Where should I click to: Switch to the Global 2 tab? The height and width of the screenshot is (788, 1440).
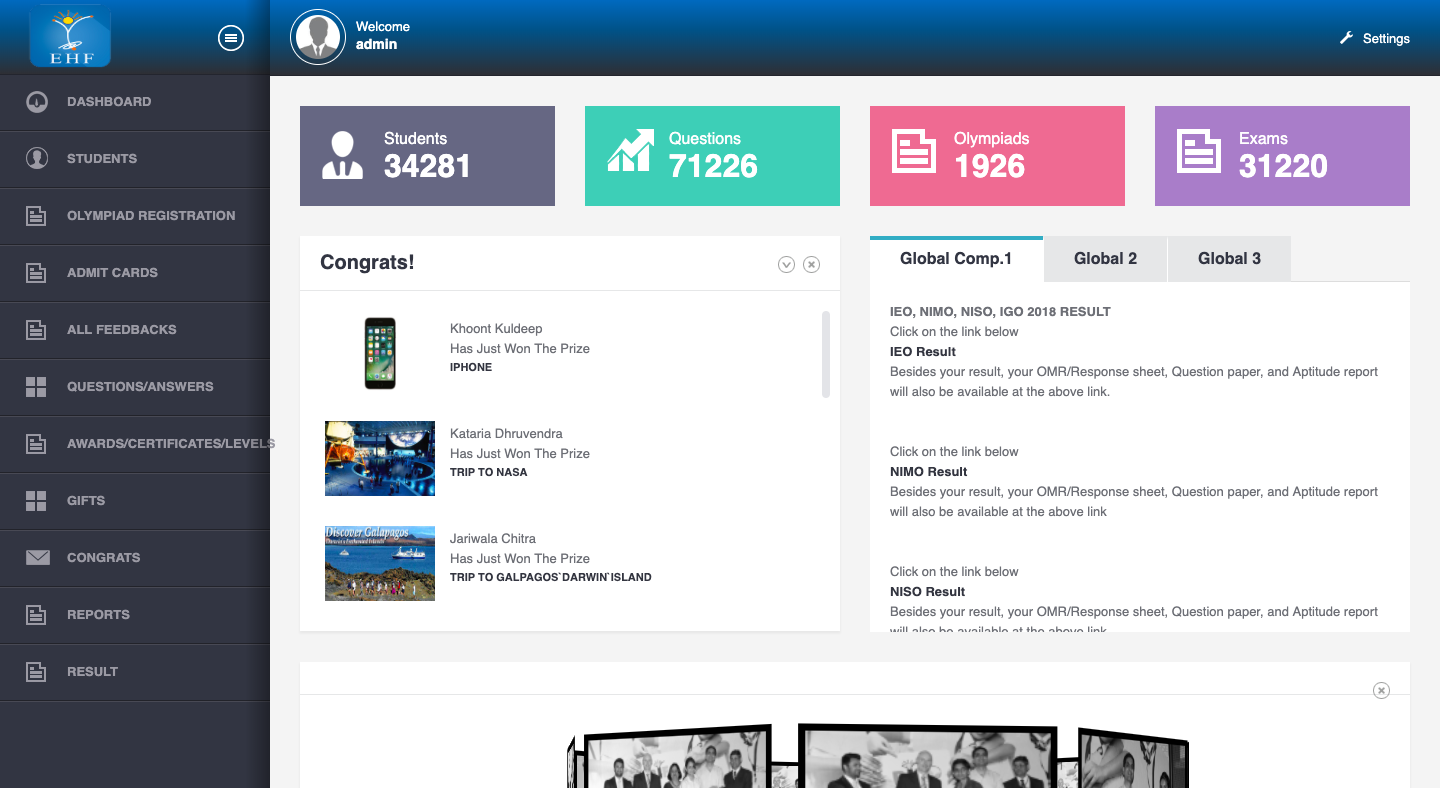click(x=1105, y=259)
